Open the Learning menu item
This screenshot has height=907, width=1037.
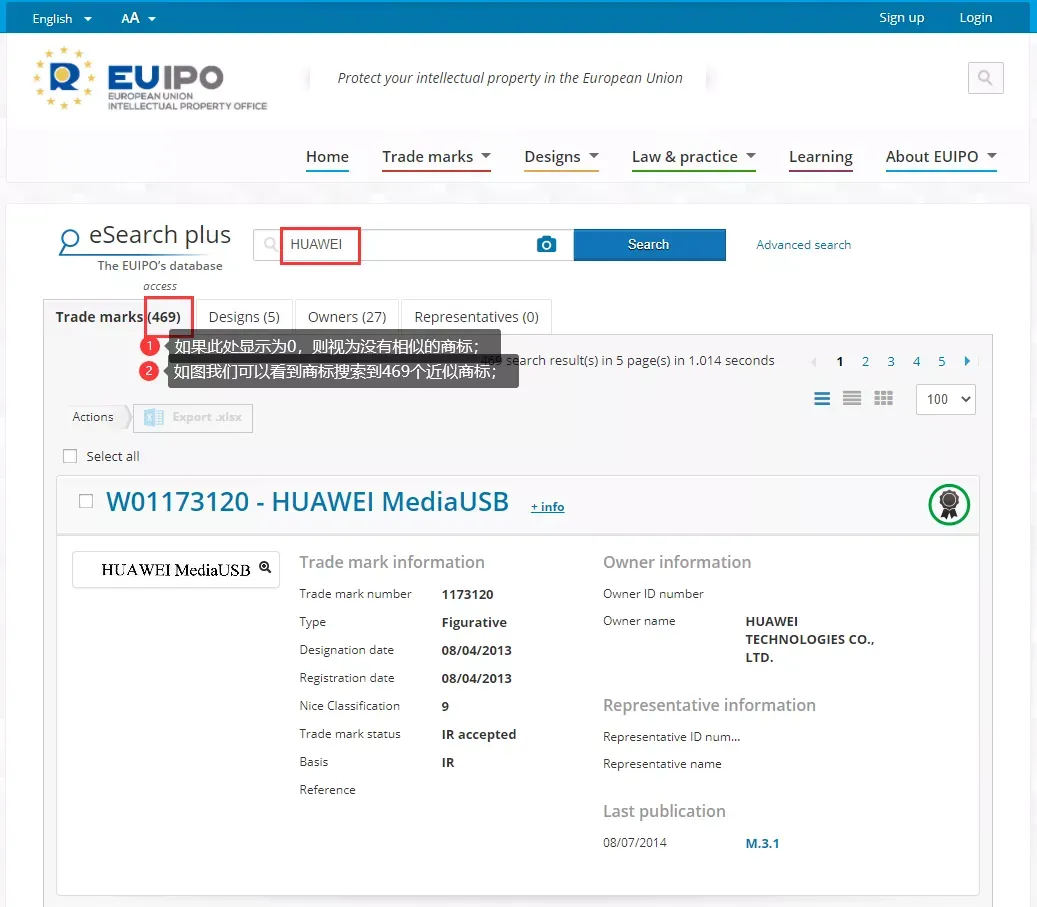click(821, 157)
